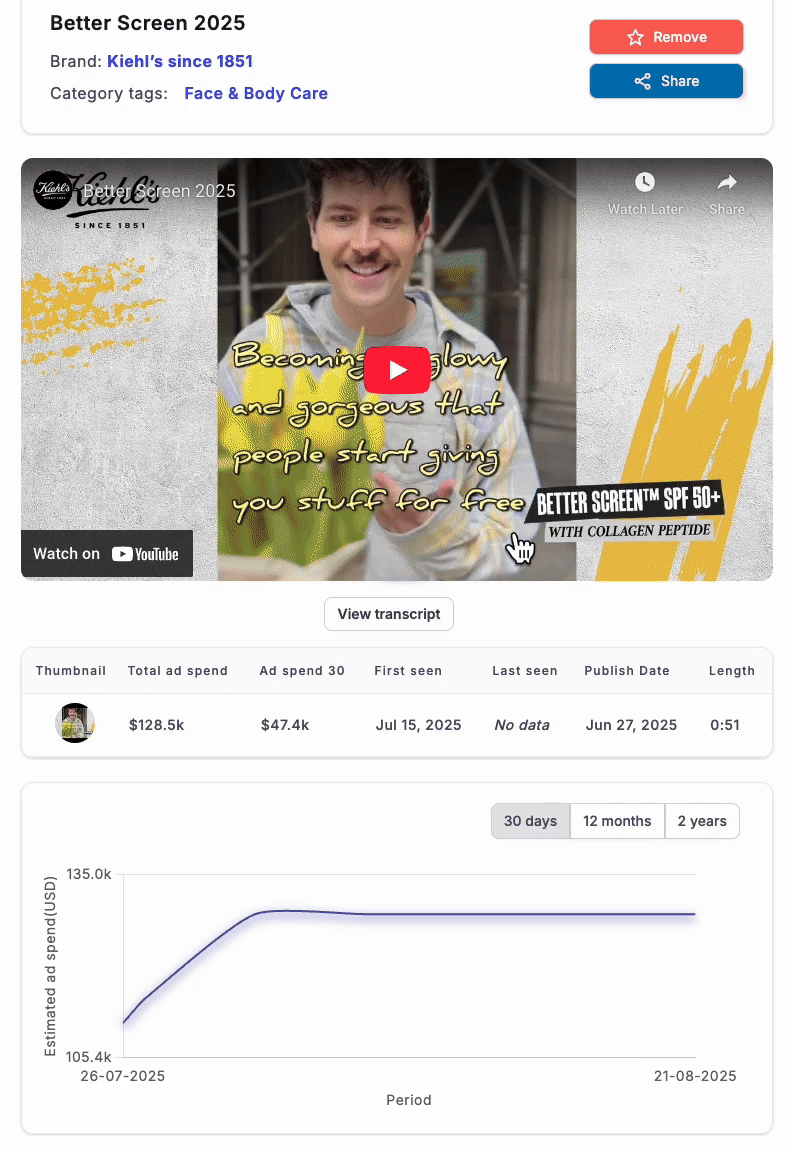Click the Period axis title
Screen dimensions: 790x1152
409,1100
